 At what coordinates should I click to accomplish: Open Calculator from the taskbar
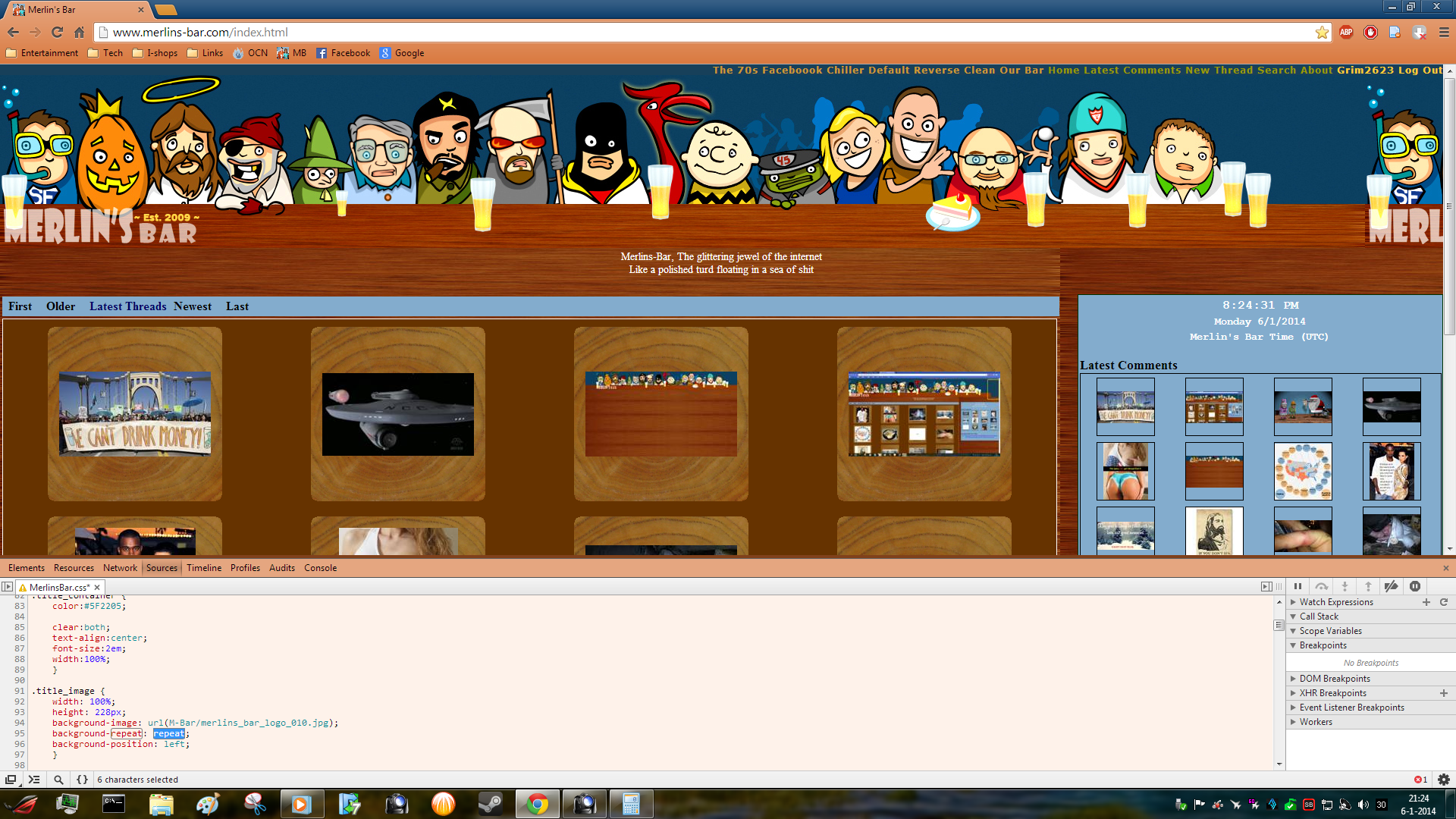pyautogui.click(x=631, y=804)
